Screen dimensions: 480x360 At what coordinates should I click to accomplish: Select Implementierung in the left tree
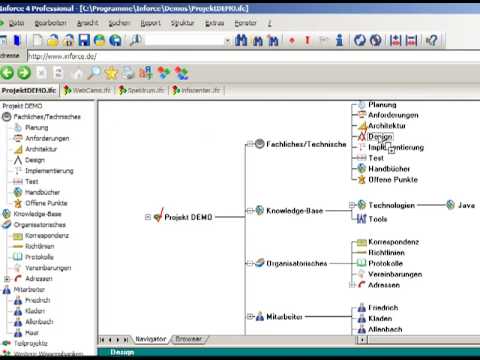[49, 171]
